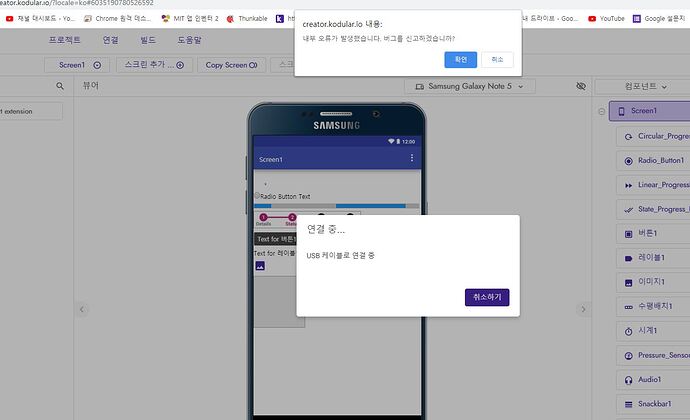Image resolution: width=690 pixels, height=420 pixels.
Task: Click the phone preview three-dot menu
Action: (x=411, y=158)
